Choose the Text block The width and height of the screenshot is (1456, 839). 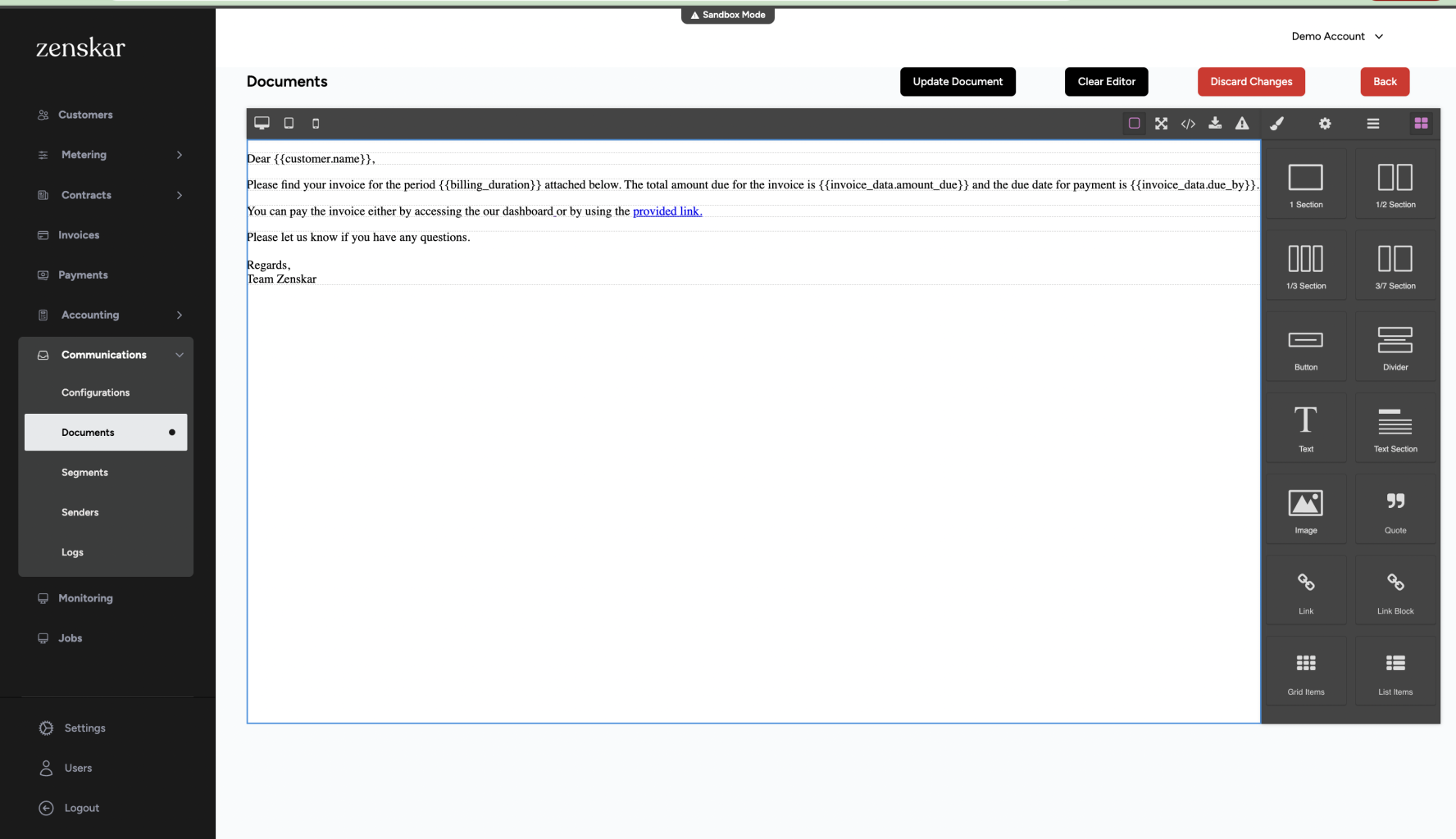pyautogui.click(x=1306, y=428)
